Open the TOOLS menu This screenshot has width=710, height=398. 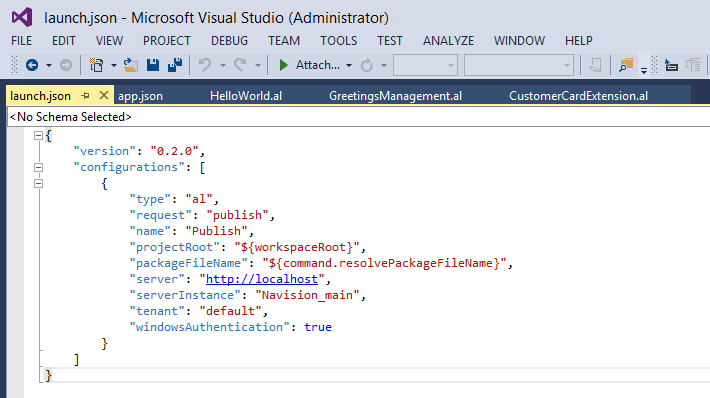pos(338,41)
